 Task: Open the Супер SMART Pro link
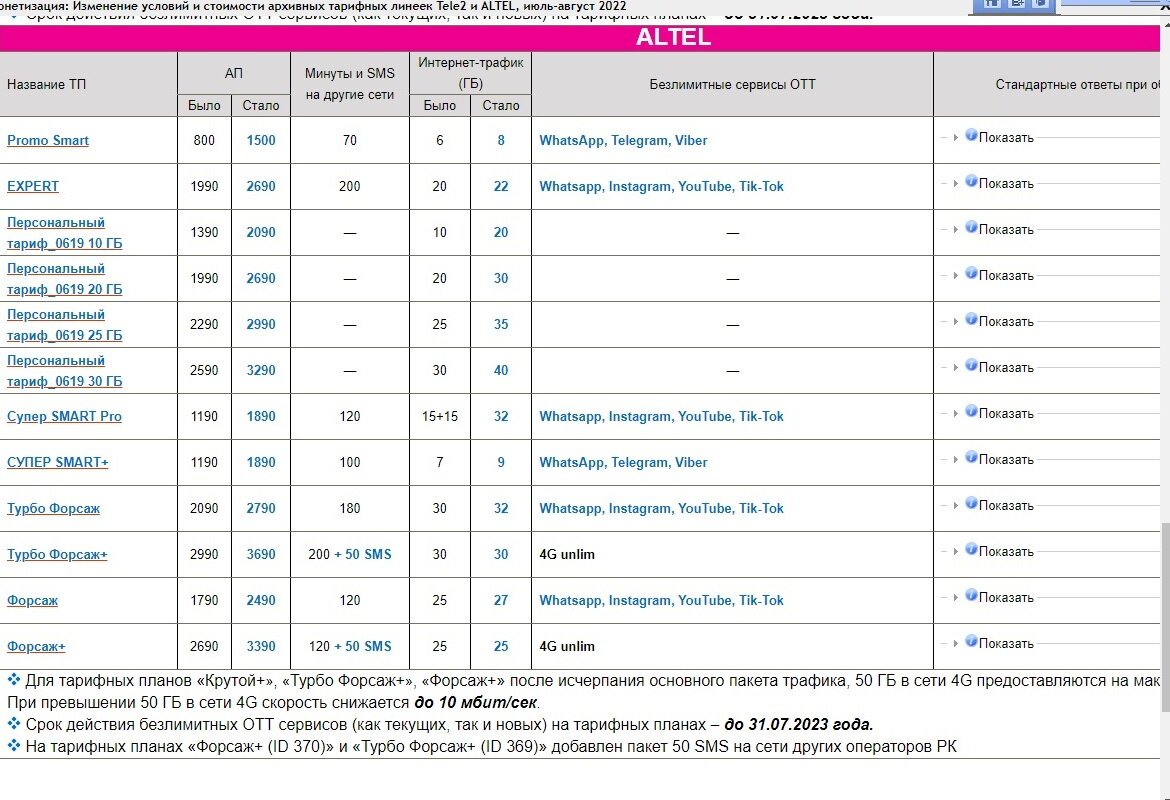(64, 416)
